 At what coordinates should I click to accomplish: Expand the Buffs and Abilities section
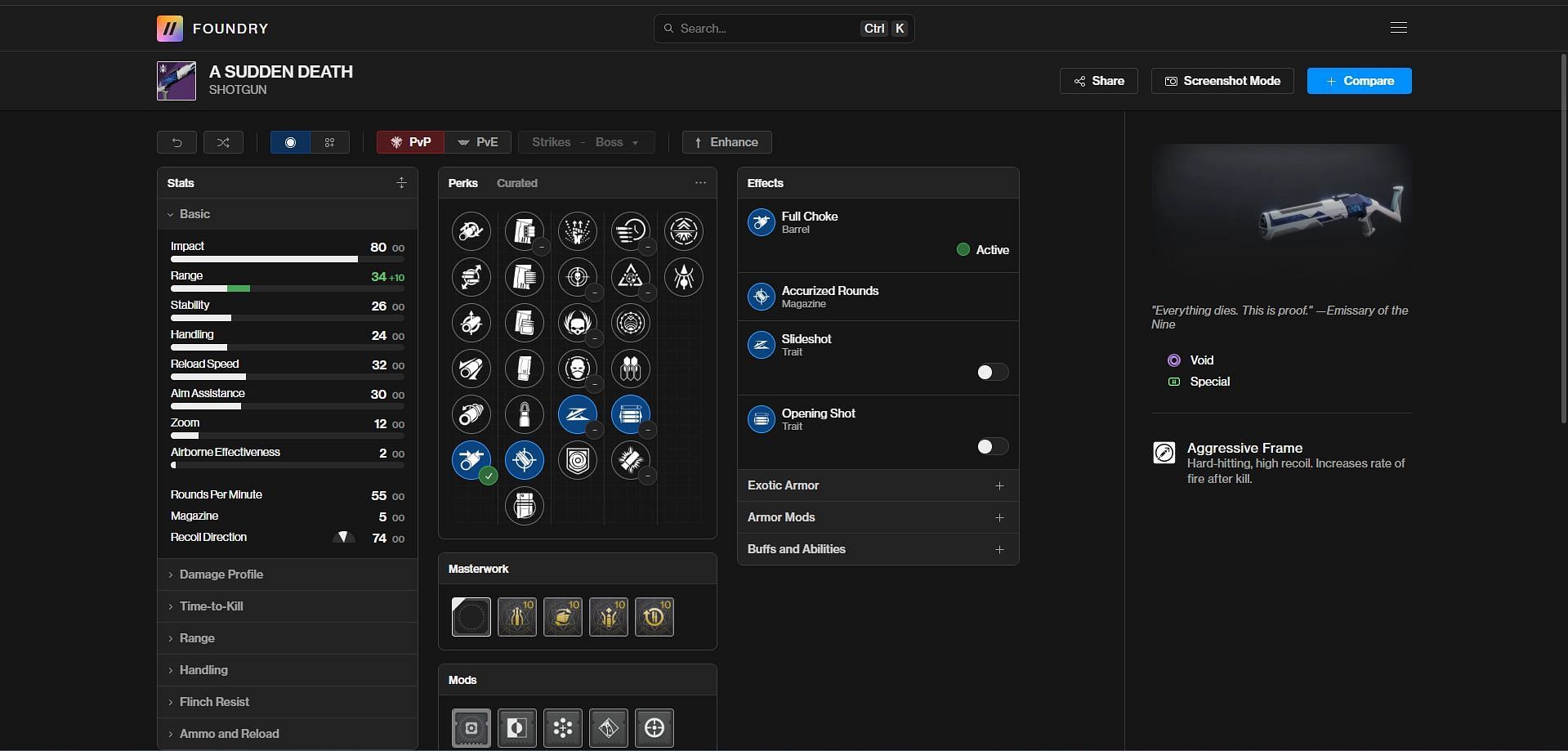coord(878,549)
